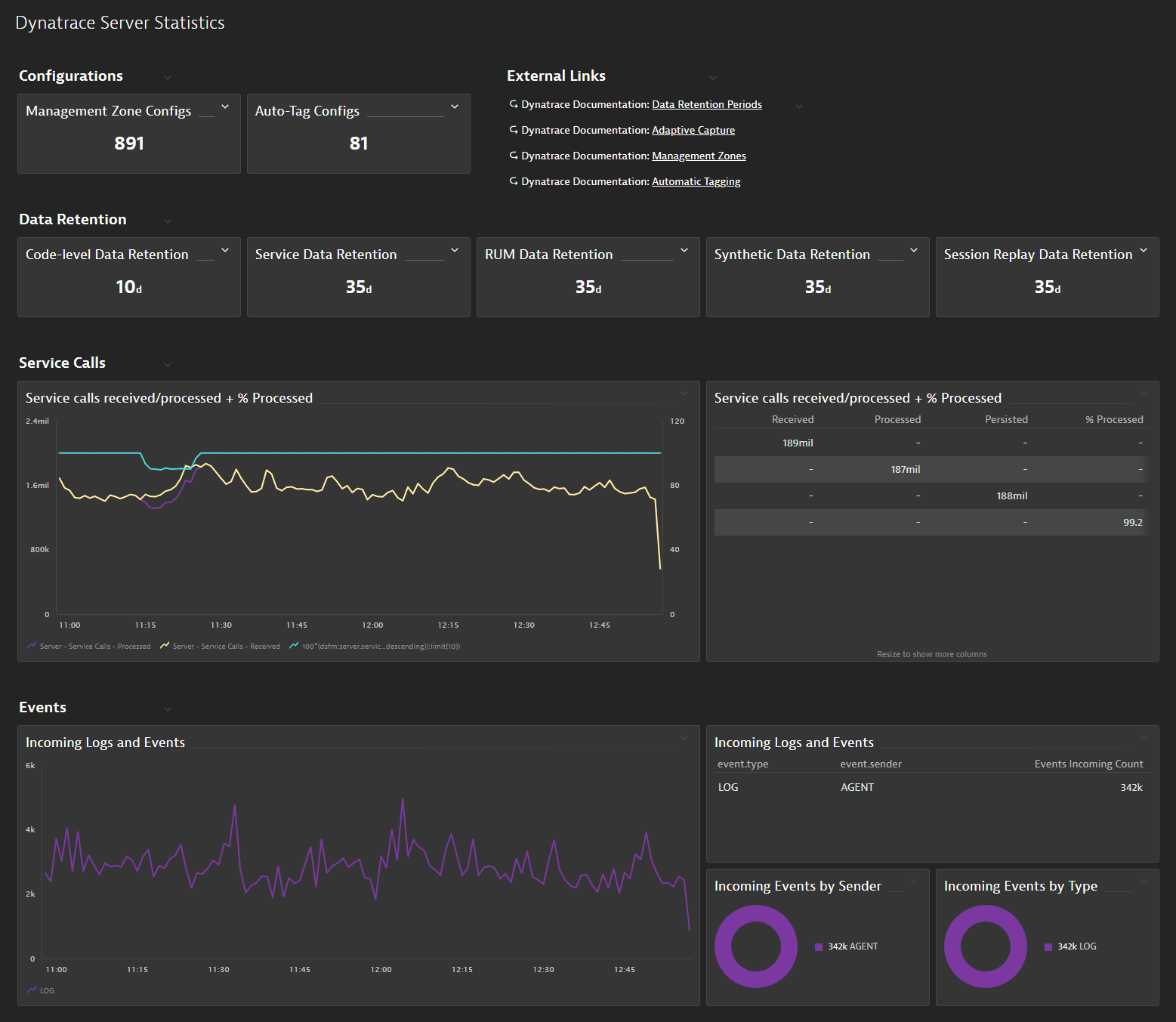This screenshot has width=1176, height=1022.
Task: Open Management Zones documentation link
Action: (x=699, y=156)
